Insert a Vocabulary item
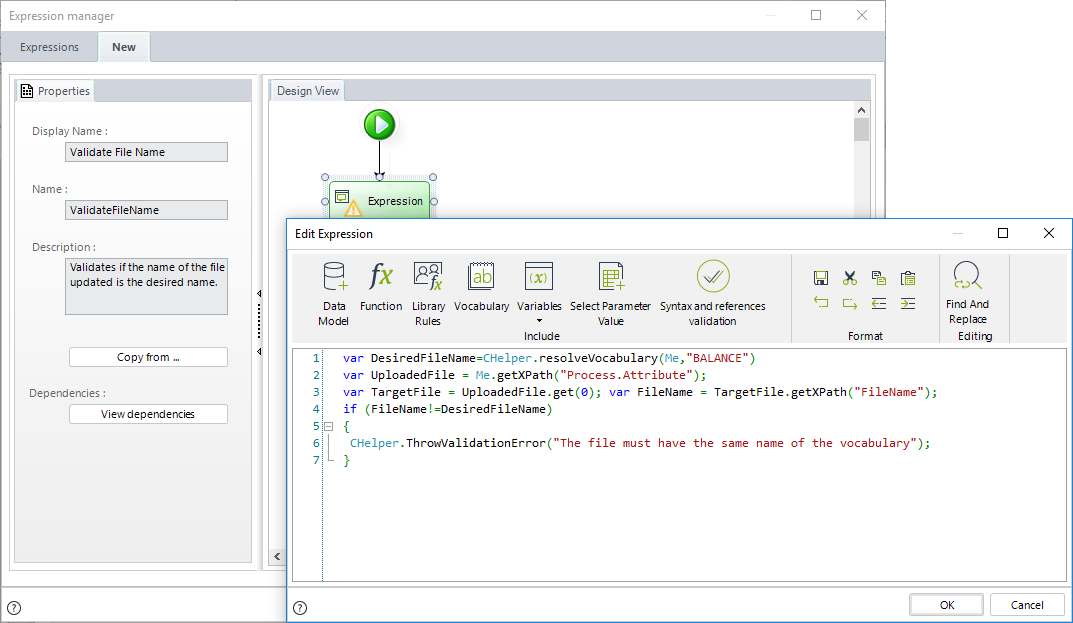 (481, 287)
